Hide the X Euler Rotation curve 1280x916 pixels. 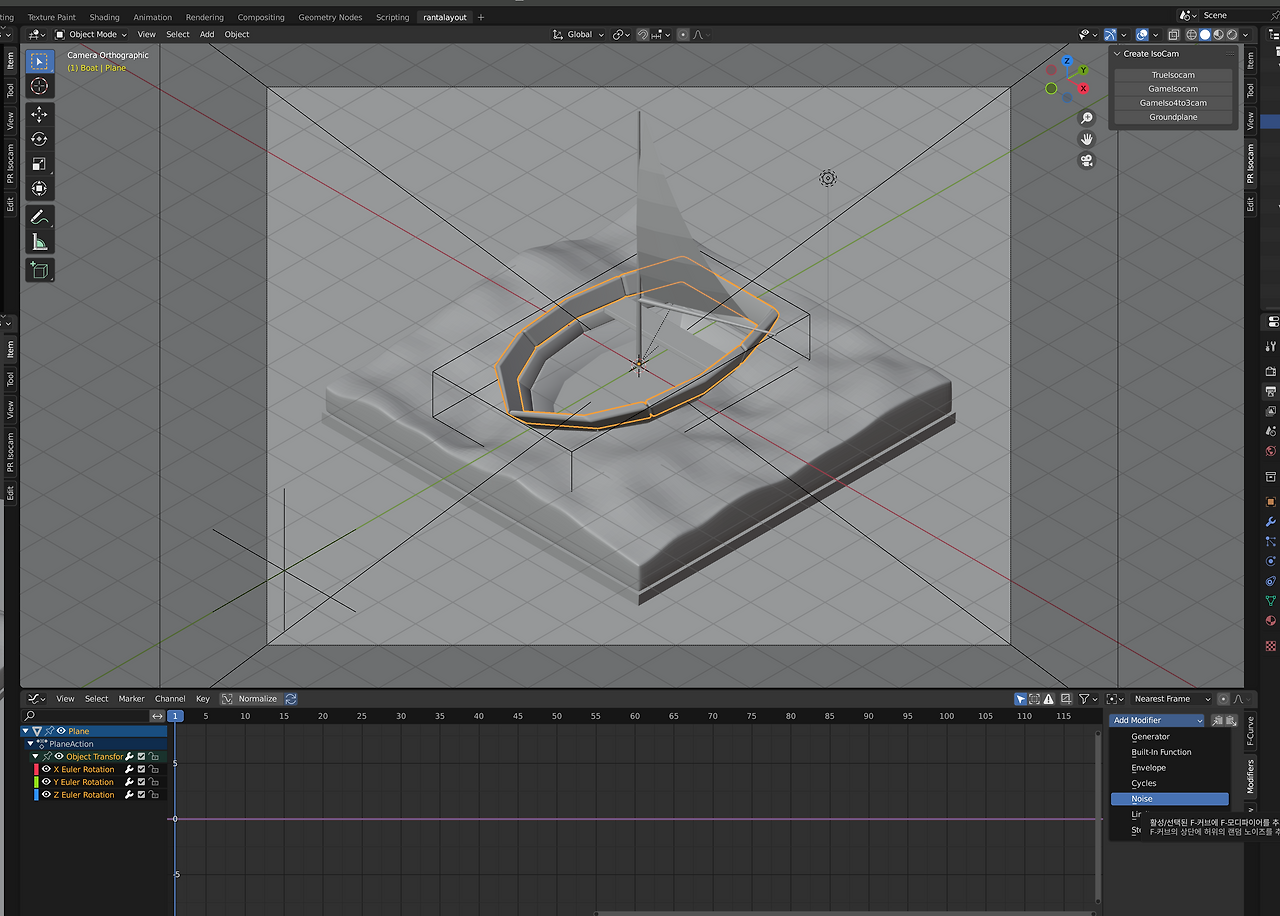click(x=46, y=769)
